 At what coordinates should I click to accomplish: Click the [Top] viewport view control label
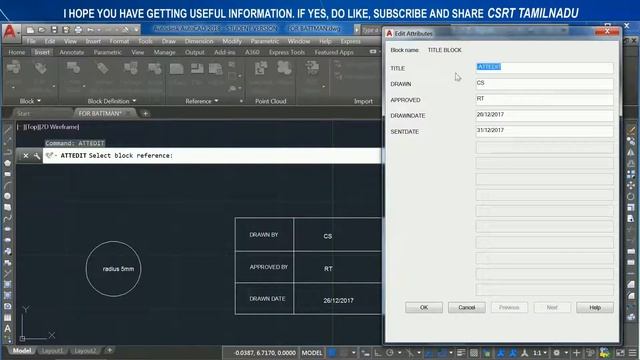point(31,127)
